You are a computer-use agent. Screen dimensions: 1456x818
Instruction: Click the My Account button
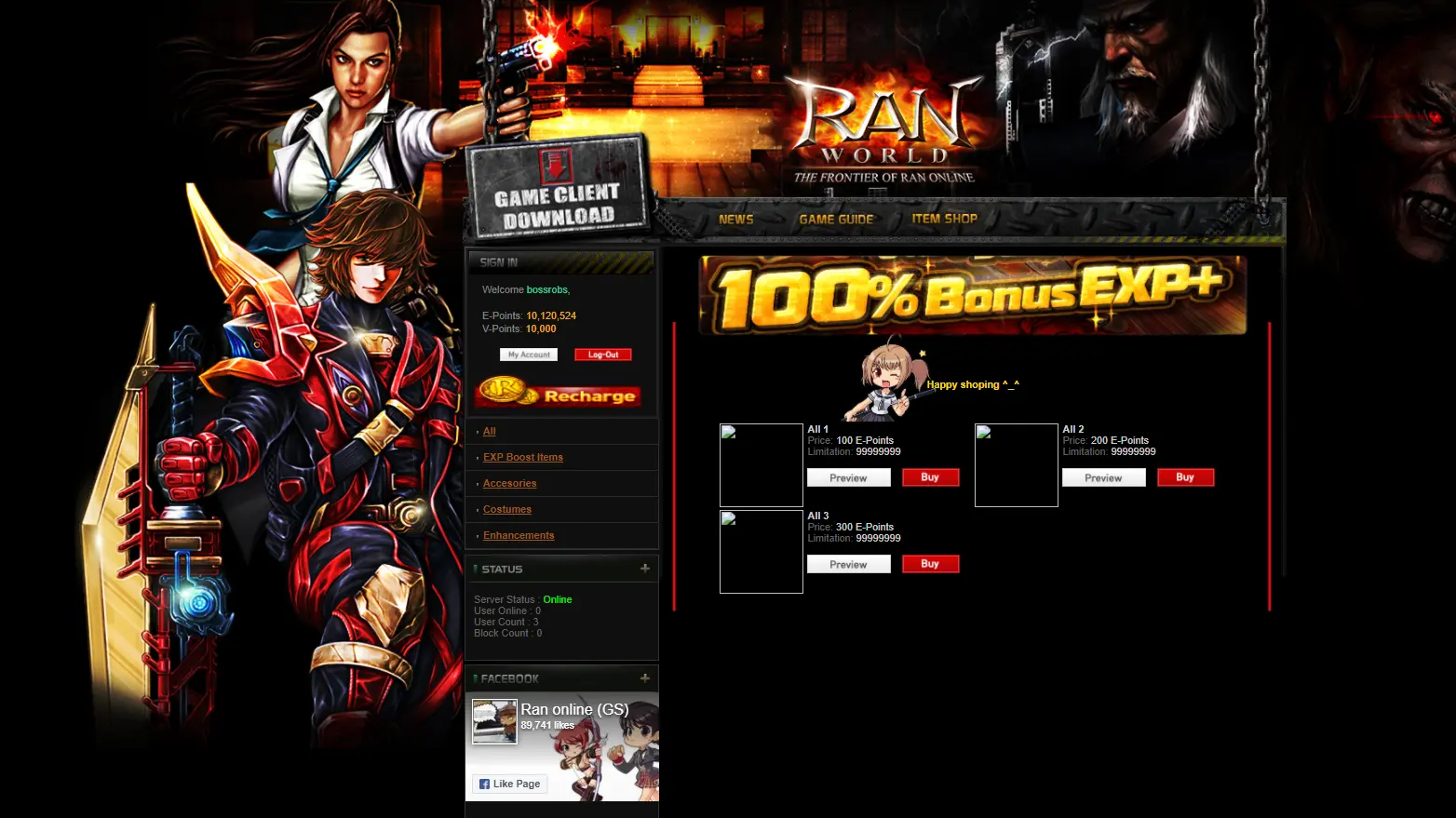529,355
